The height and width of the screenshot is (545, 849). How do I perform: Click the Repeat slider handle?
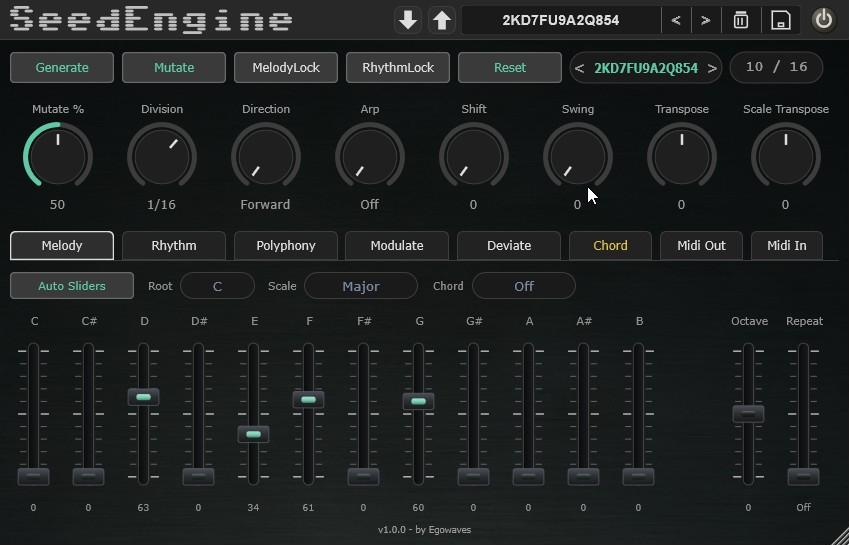click(x=804, y=477)
